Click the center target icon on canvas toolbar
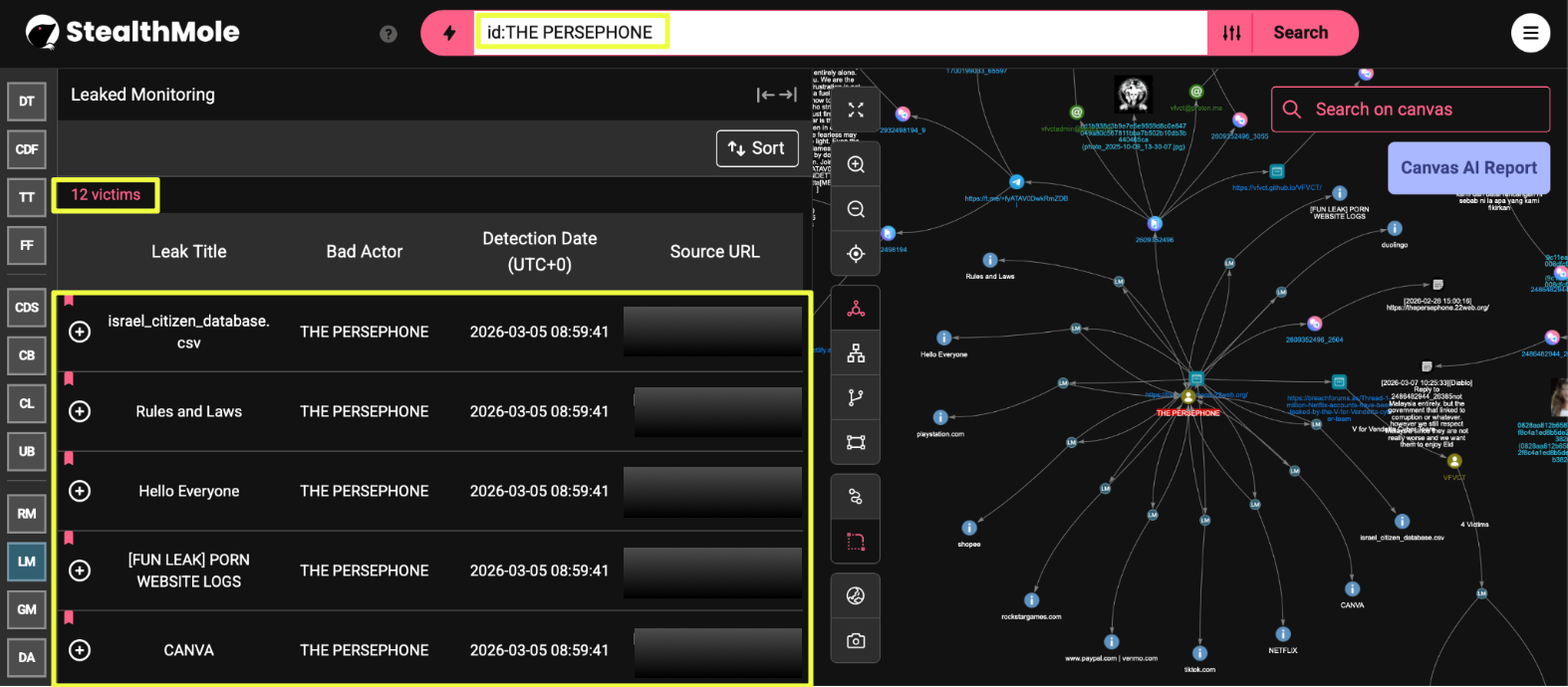 click(856, 254)
